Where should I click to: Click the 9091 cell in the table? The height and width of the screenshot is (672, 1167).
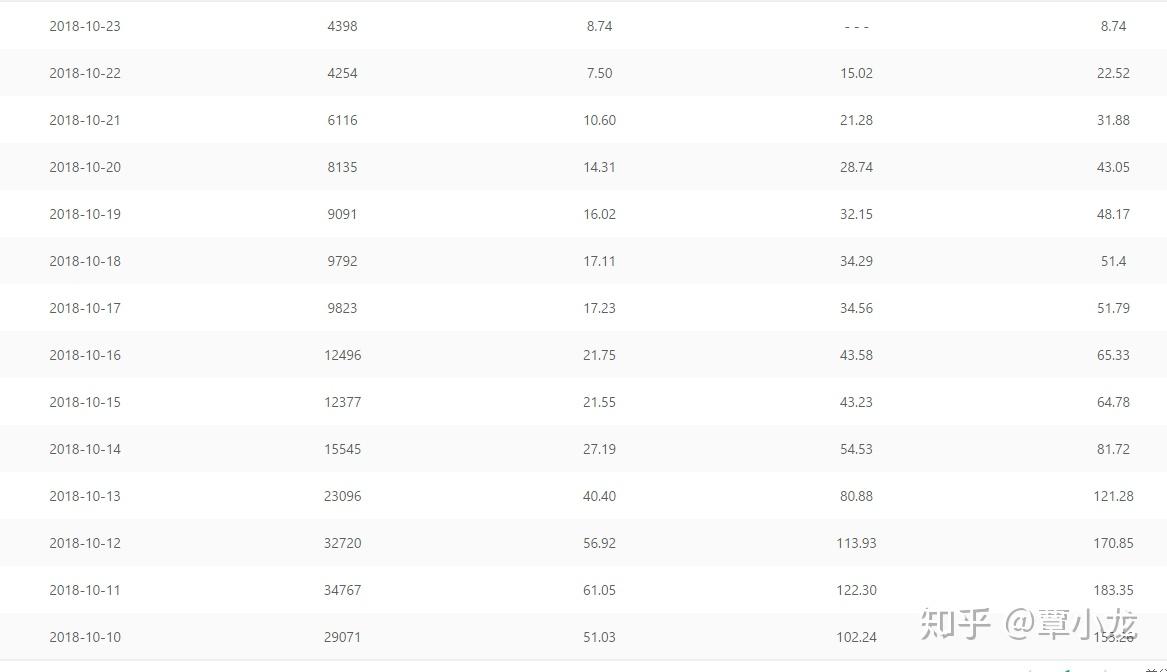click(x=342, y=214)
